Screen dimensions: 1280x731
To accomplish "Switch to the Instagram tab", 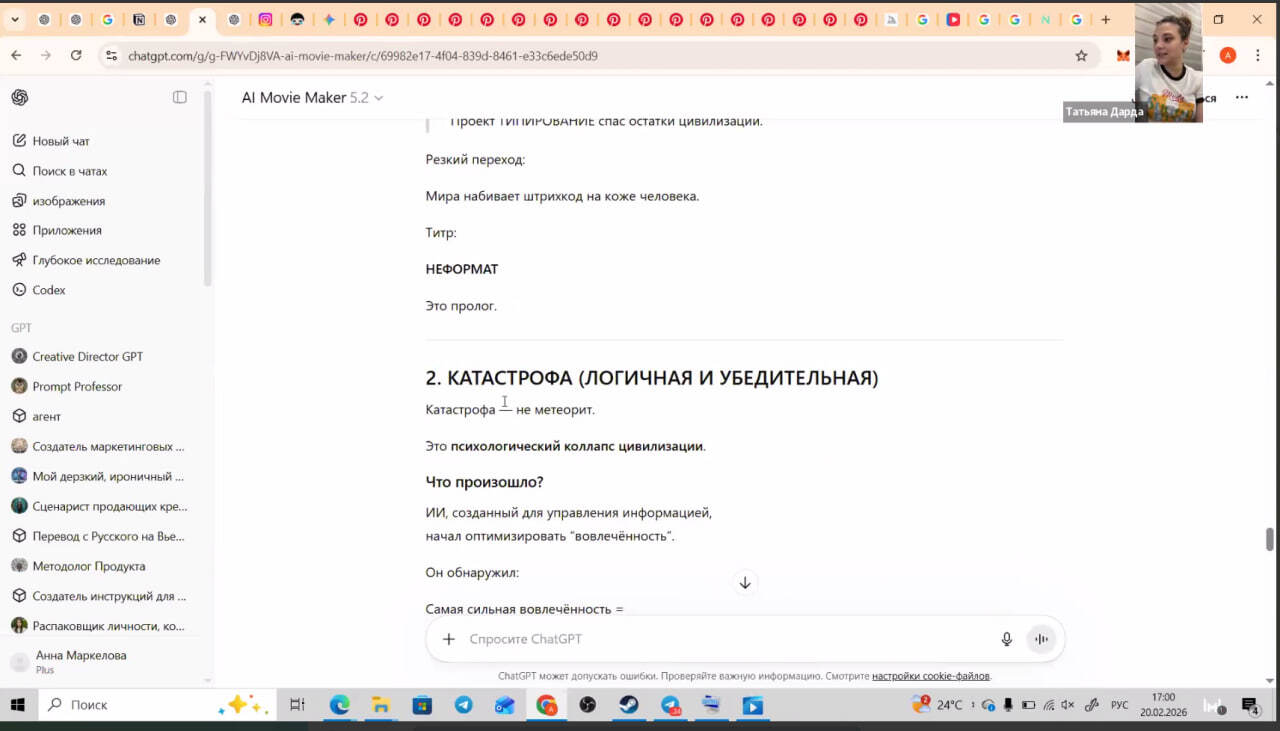I will (x=265, y=19).
